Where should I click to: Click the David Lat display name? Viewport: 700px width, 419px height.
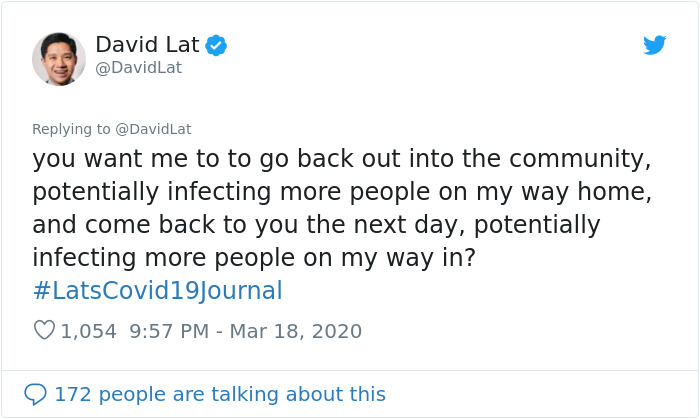click(147, 45)
